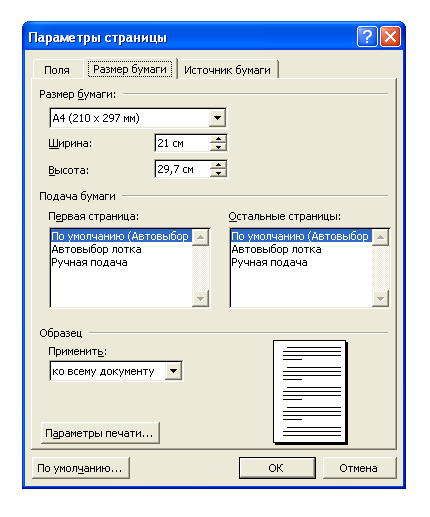Click the Ширина input field
The height and width of the screenshot is (517, 430).
(183, 143)
